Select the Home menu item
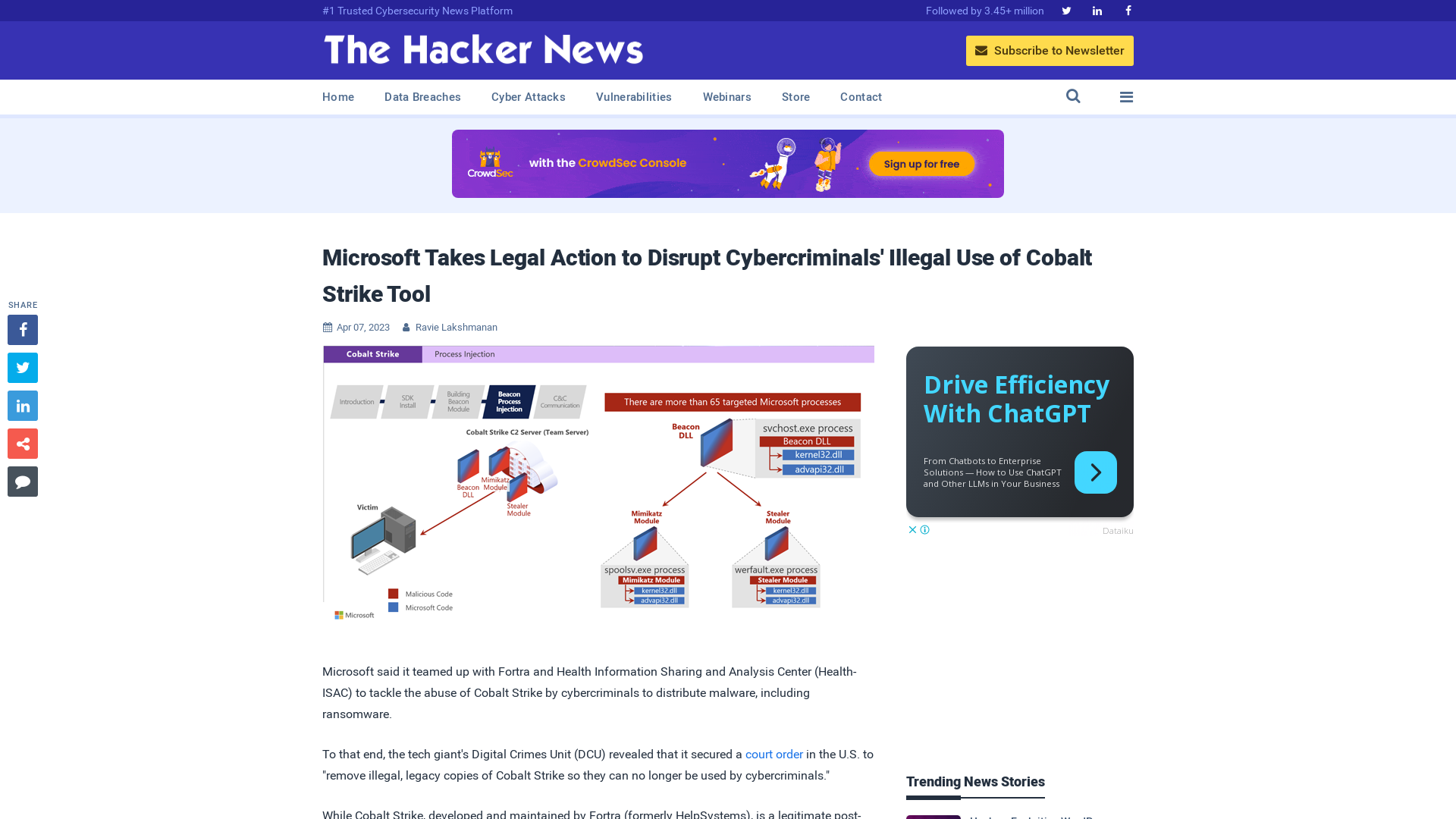Screen dimensions: 1456x819 pos(338,96)
